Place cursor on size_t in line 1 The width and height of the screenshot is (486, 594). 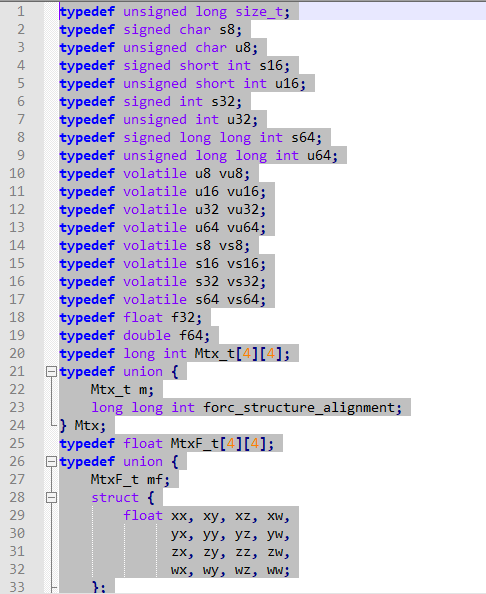click(259, 12)
